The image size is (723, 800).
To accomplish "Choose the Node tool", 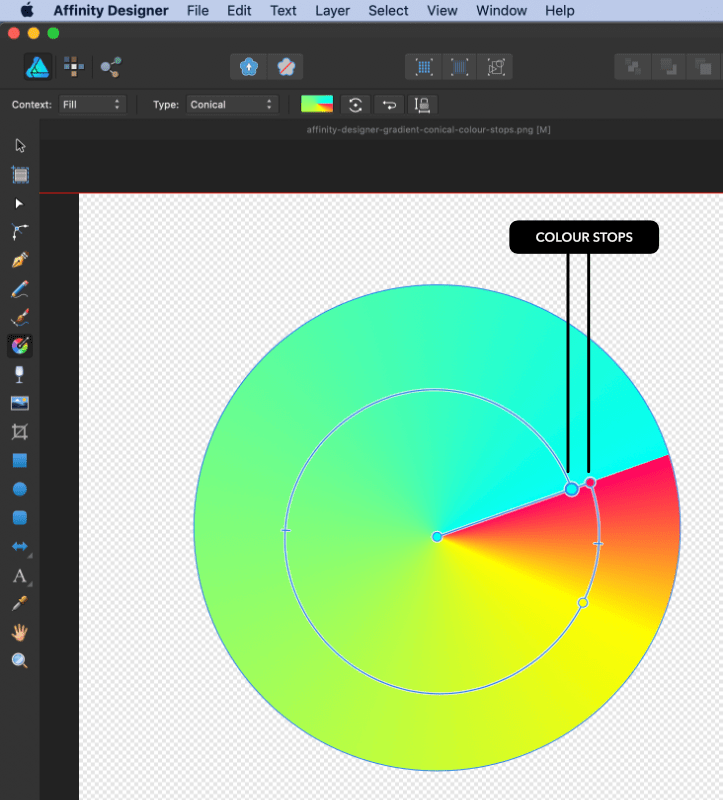I will click(20, 203).
